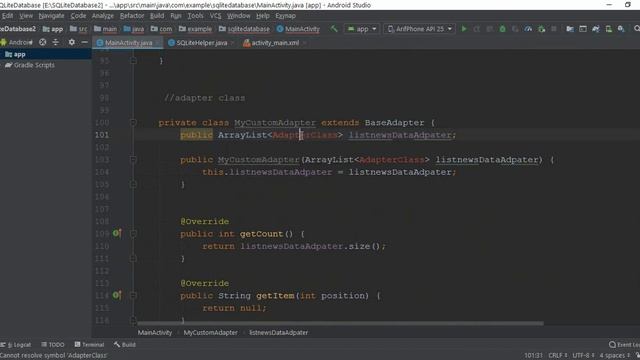Open the AVD Manager phone icon
Image resolution: width=640 pixels, height=360 pixels.
tap(609, 29)
